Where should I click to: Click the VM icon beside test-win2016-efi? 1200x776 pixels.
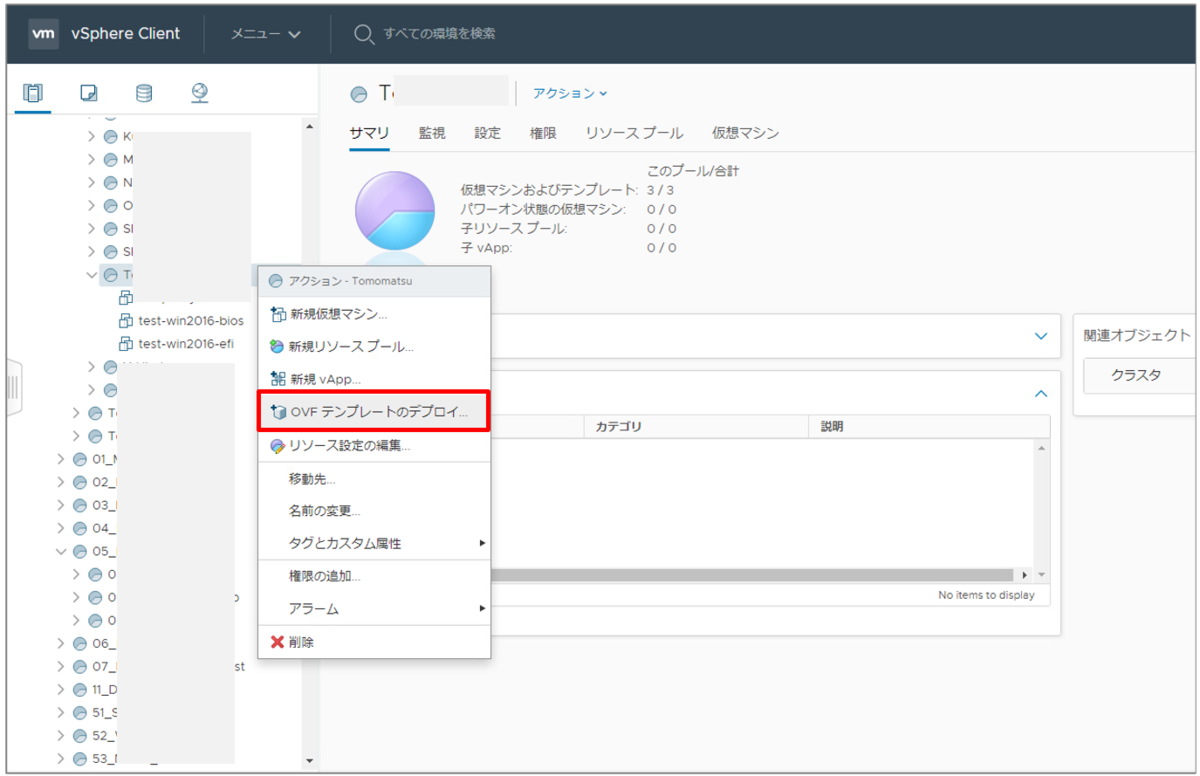coord(126,344)
